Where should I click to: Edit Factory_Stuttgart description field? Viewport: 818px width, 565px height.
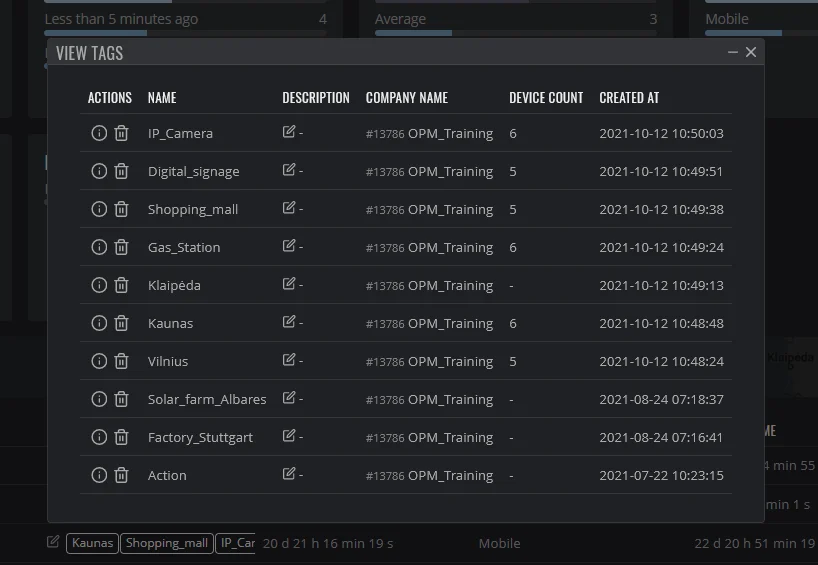pos(288,436)
